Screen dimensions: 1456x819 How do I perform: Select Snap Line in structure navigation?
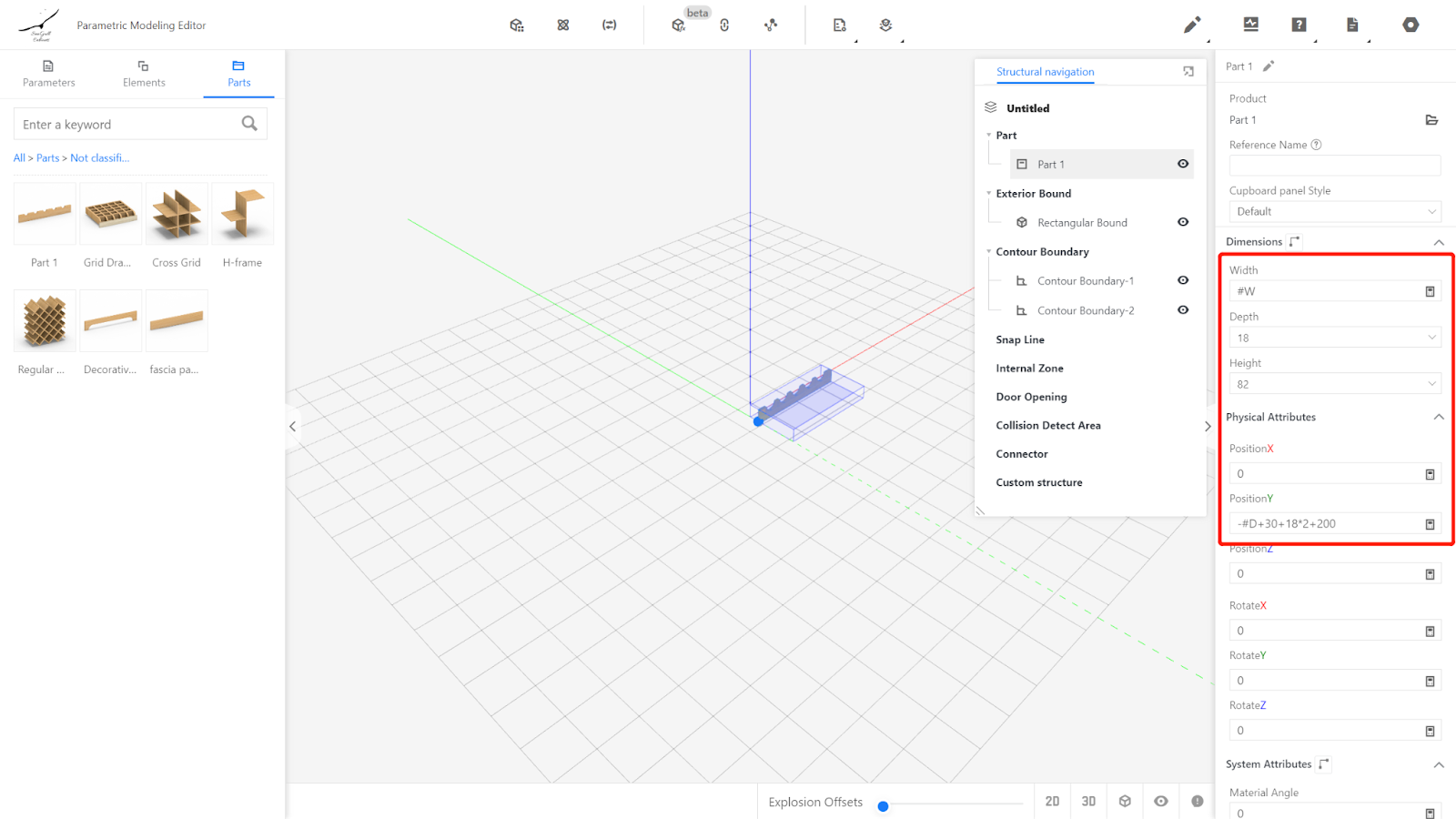pyautogui.click(x=1020, y=339)
